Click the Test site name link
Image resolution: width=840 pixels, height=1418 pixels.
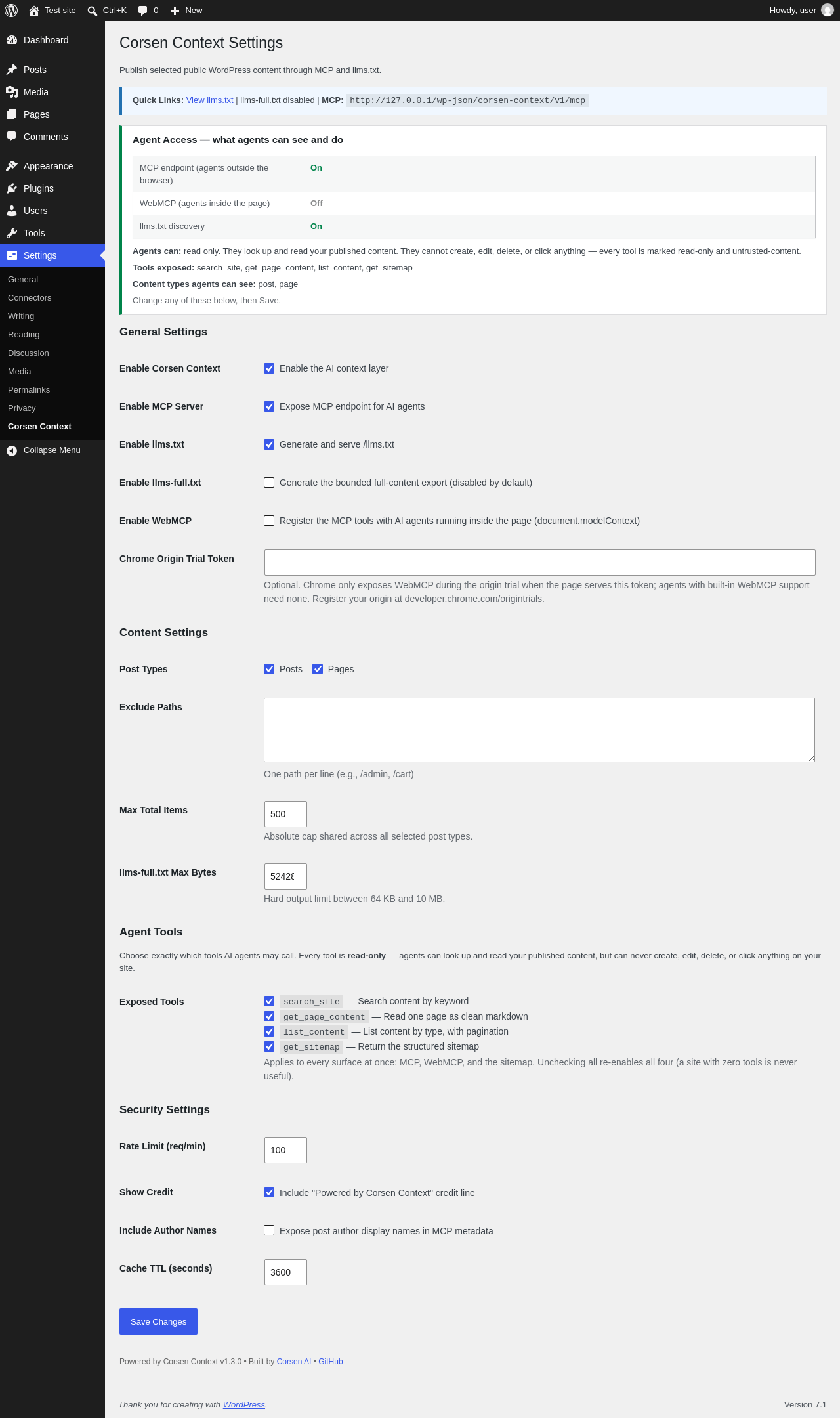[60, 11]
